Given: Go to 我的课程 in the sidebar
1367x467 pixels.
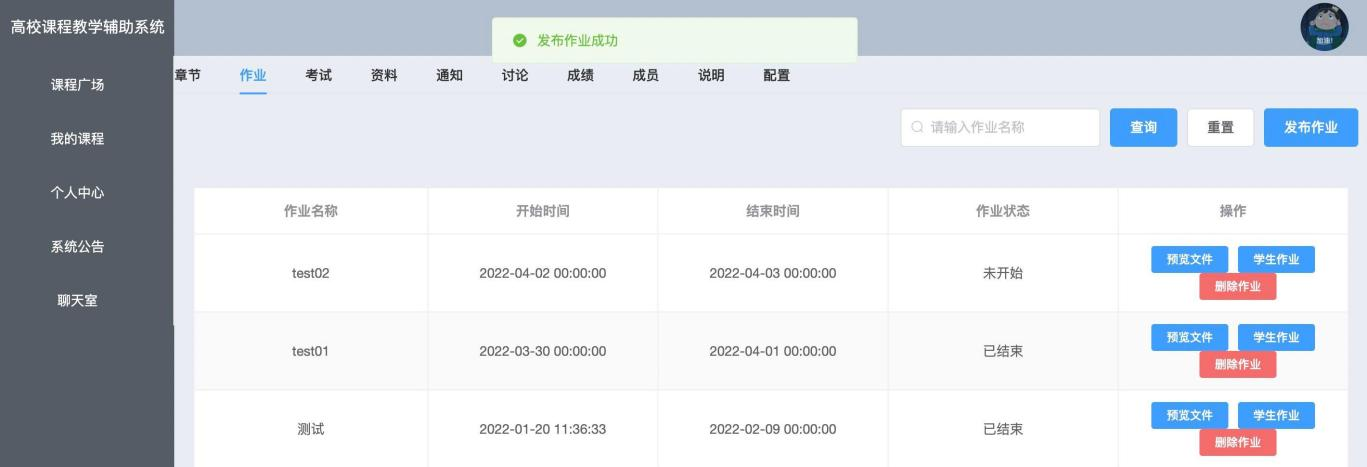Looking at the screenshot, I should 78,139.
